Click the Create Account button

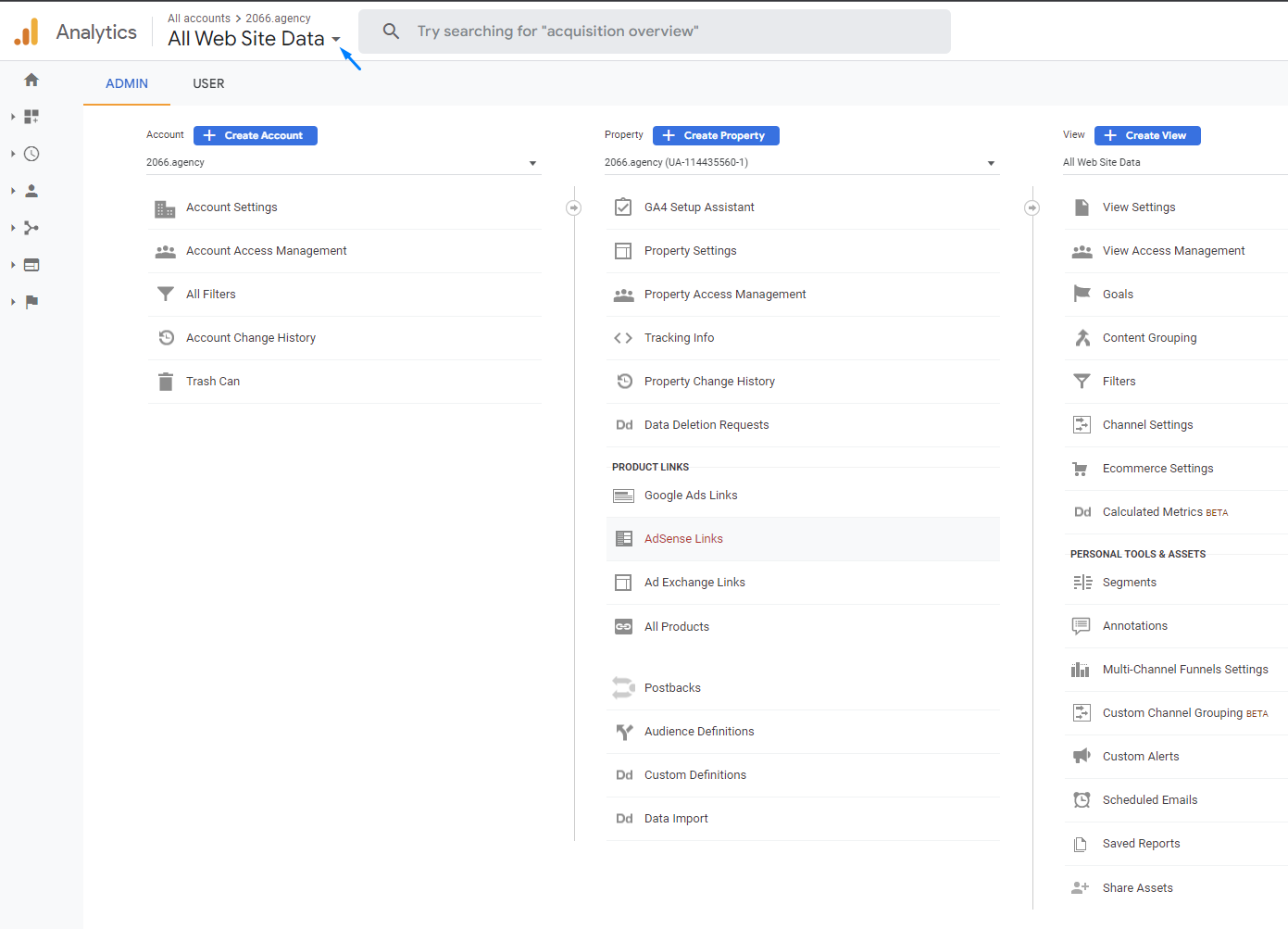pyautogui.click(x=256, y=135)
